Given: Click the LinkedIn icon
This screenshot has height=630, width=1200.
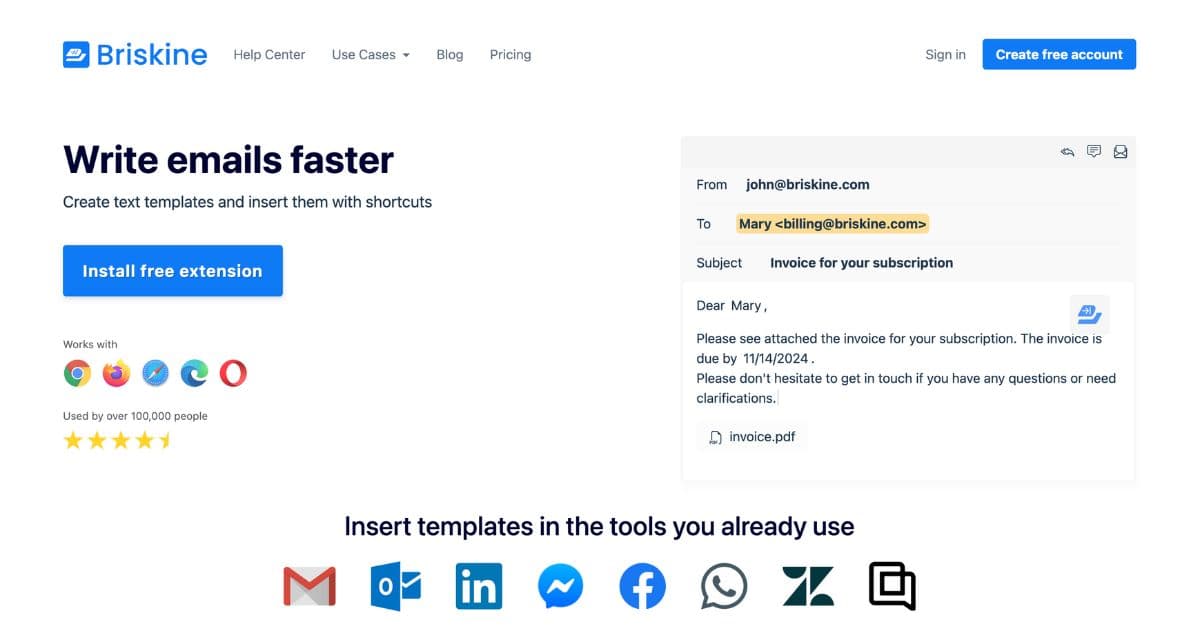Looking at the screenshot, I should coord(479,586).
